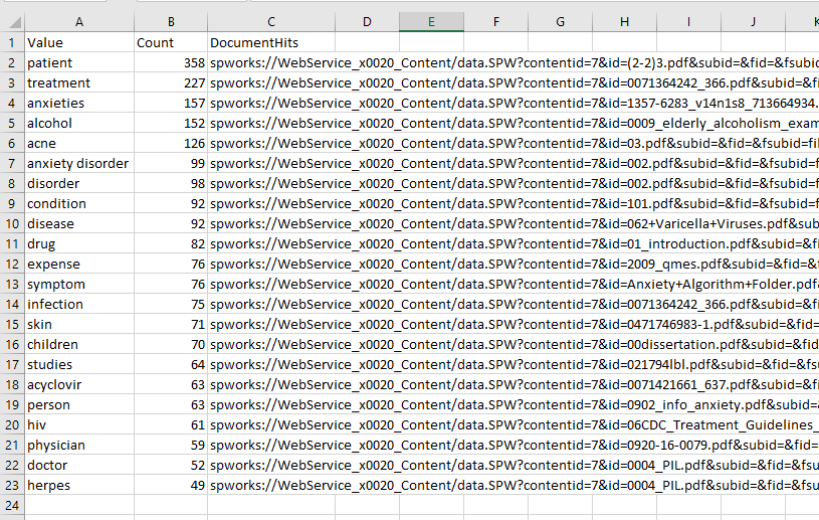Select row 1 header

pyautogui.click(x=11, y=42)
